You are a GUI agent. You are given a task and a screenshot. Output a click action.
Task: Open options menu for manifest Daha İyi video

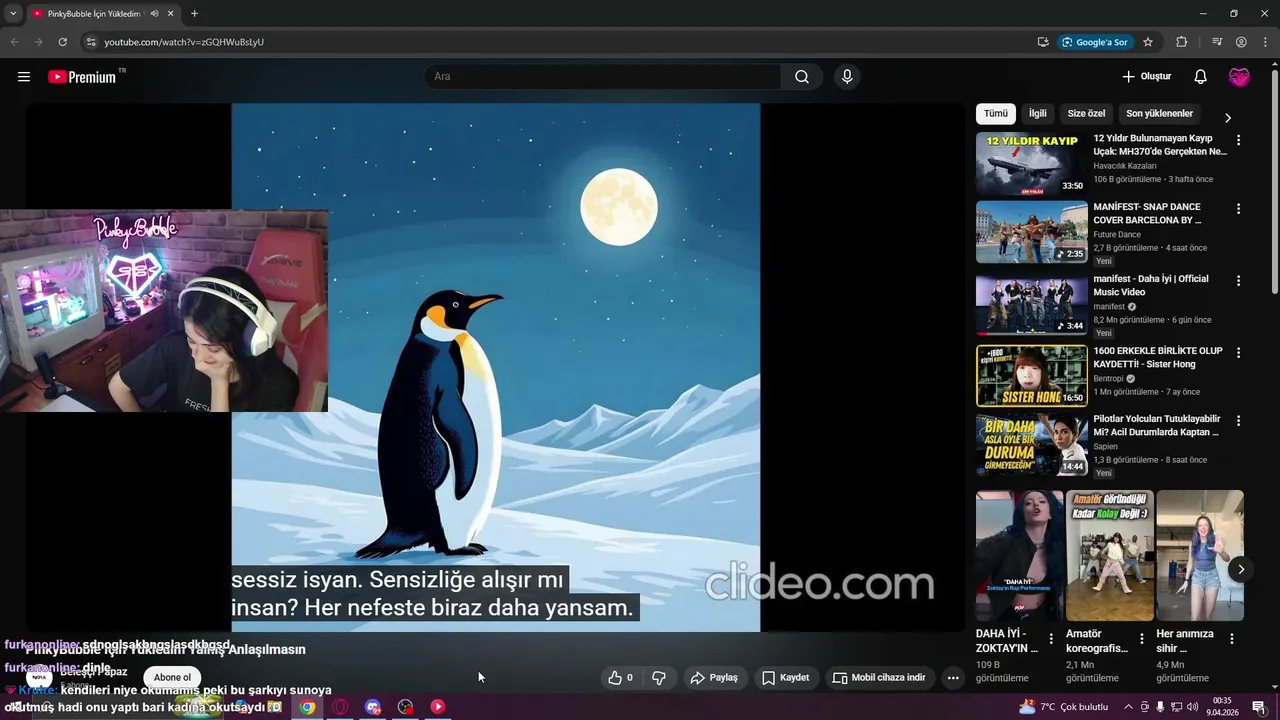click(1238, 281)
